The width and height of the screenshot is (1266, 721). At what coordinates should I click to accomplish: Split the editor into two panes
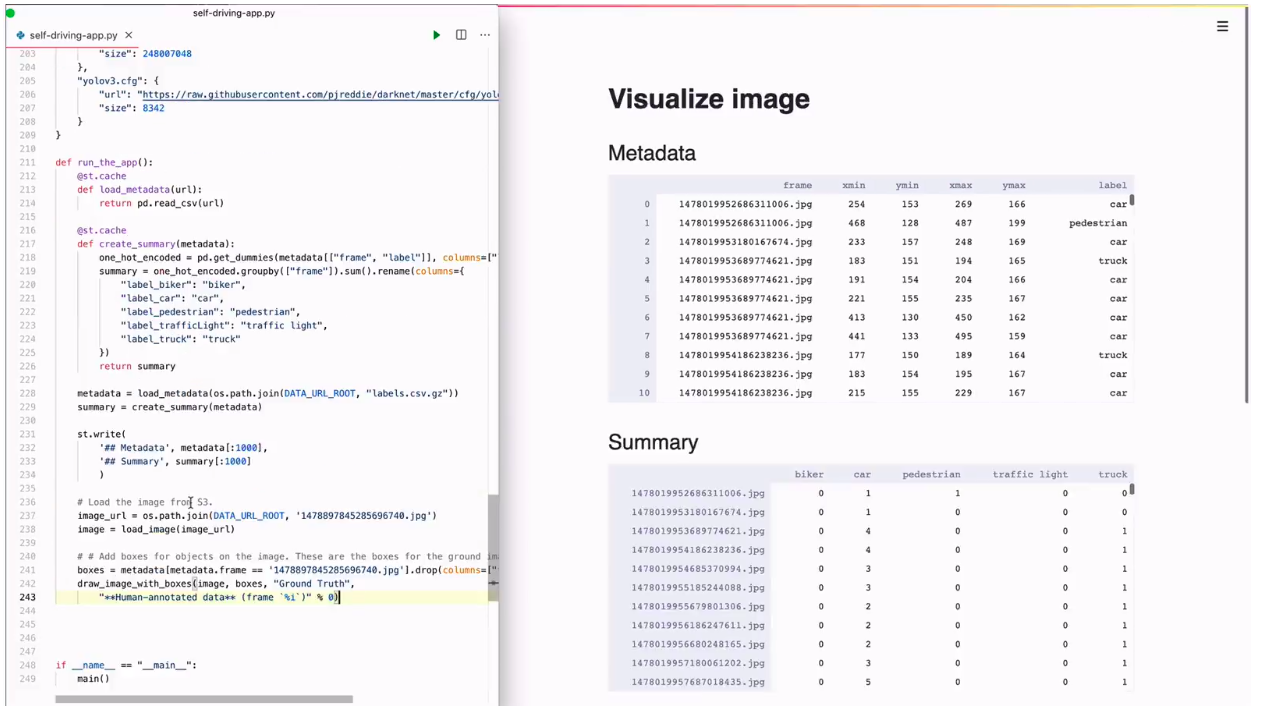tap(461, 35)
